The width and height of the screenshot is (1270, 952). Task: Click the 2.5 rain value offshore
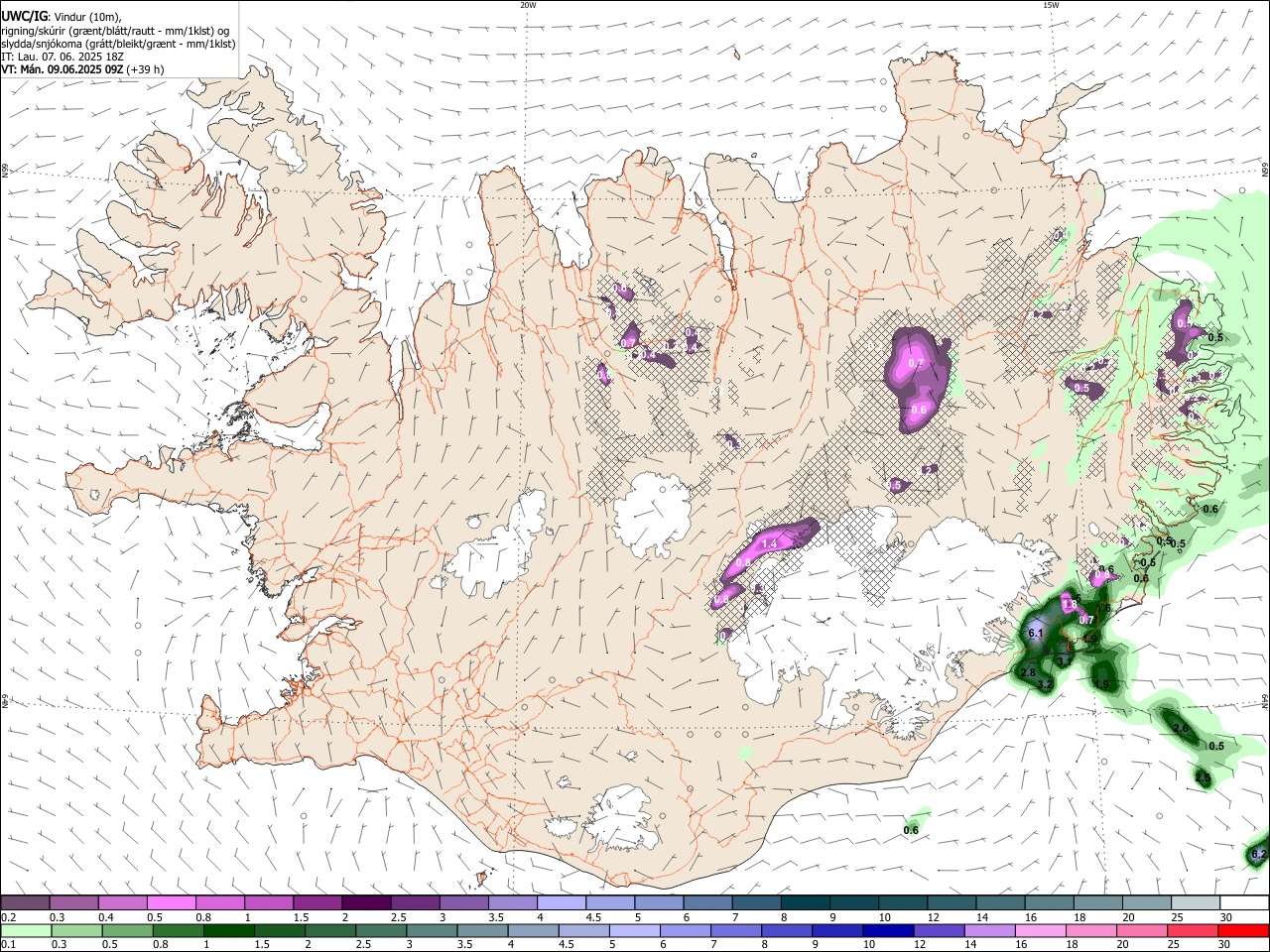(x=1203, y=779)
